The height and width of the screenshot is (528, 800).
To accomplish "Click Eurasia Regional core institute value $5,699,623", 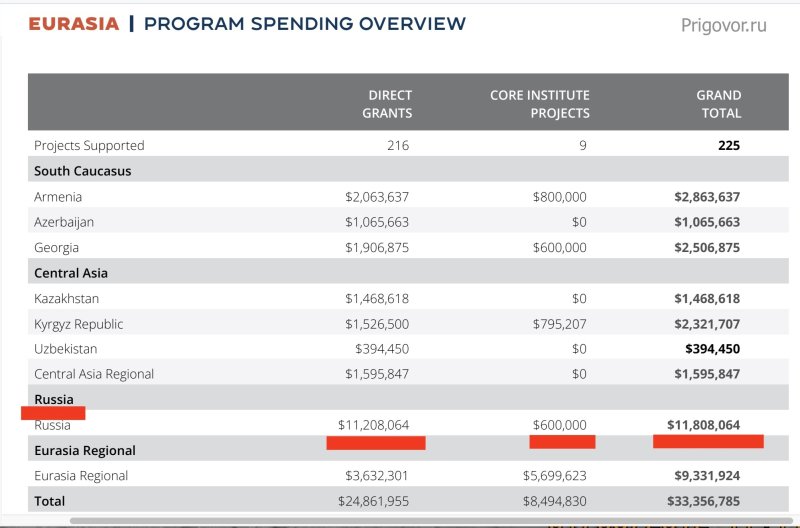I will point(555,475).
